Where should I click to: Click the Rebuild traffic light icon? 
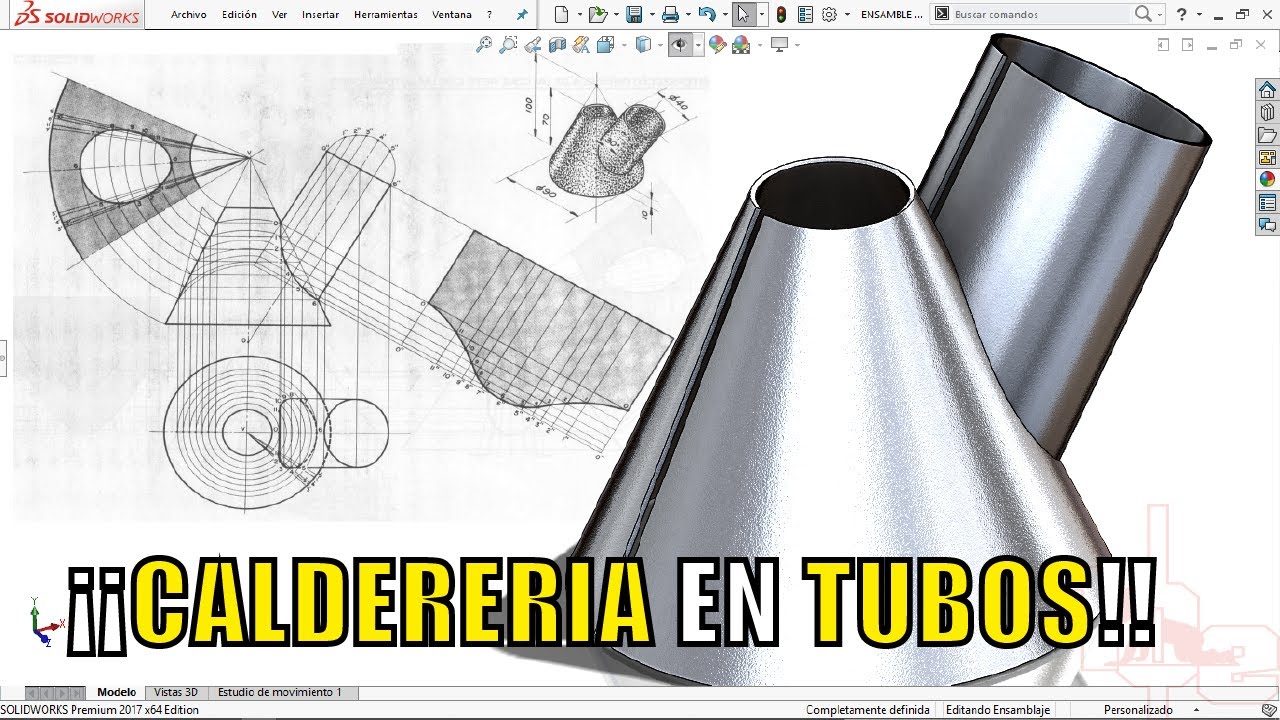(x=781, y=14)
